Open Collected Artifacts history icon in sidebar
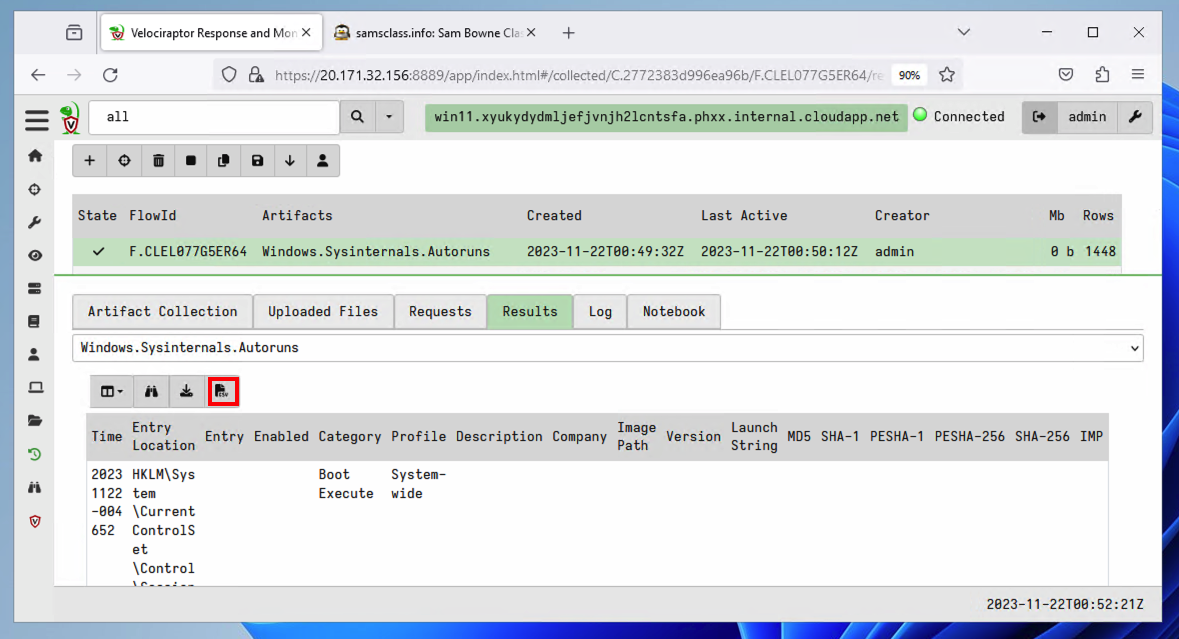The height and width of the screenshot is (639, 1179). click(35, 454)
